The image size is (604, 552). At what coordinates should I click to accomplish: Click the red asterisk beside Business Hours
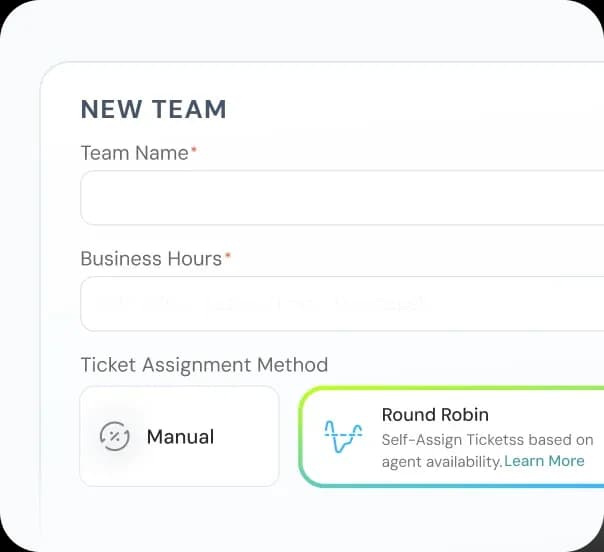pyautogui.click(x=228, y=256)
